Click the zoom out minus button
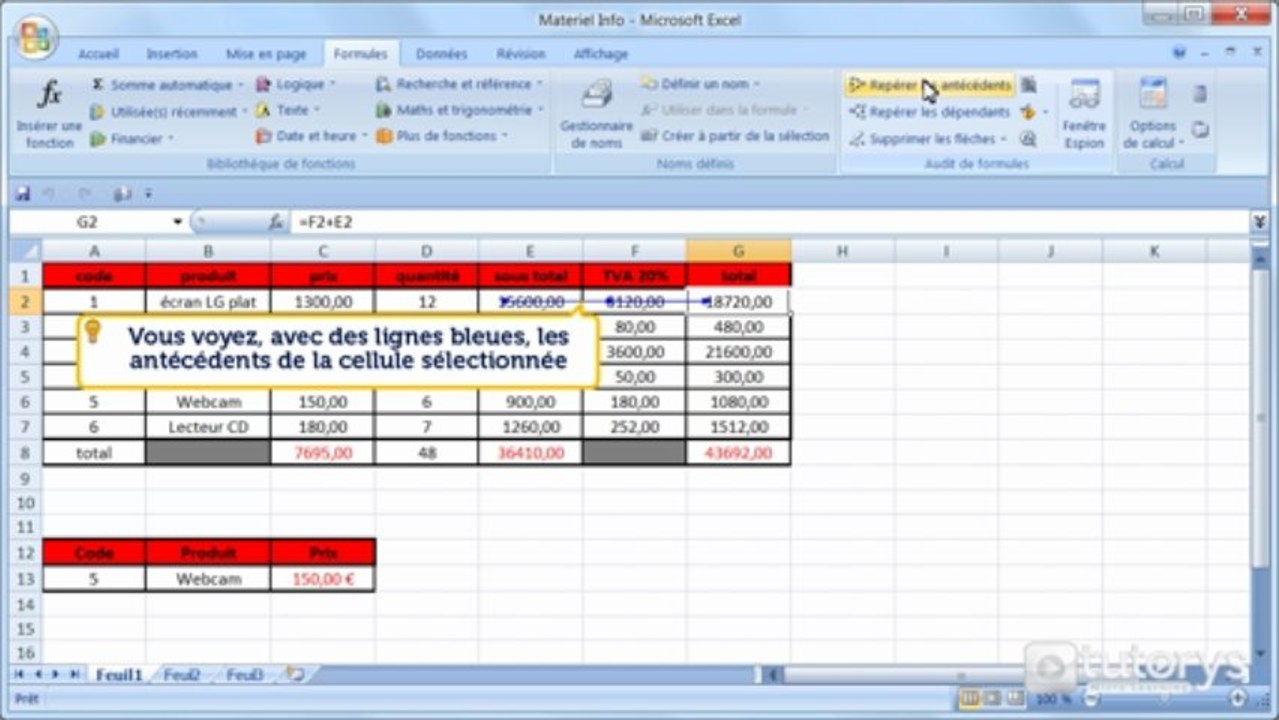 click(x=1091, y=698)
